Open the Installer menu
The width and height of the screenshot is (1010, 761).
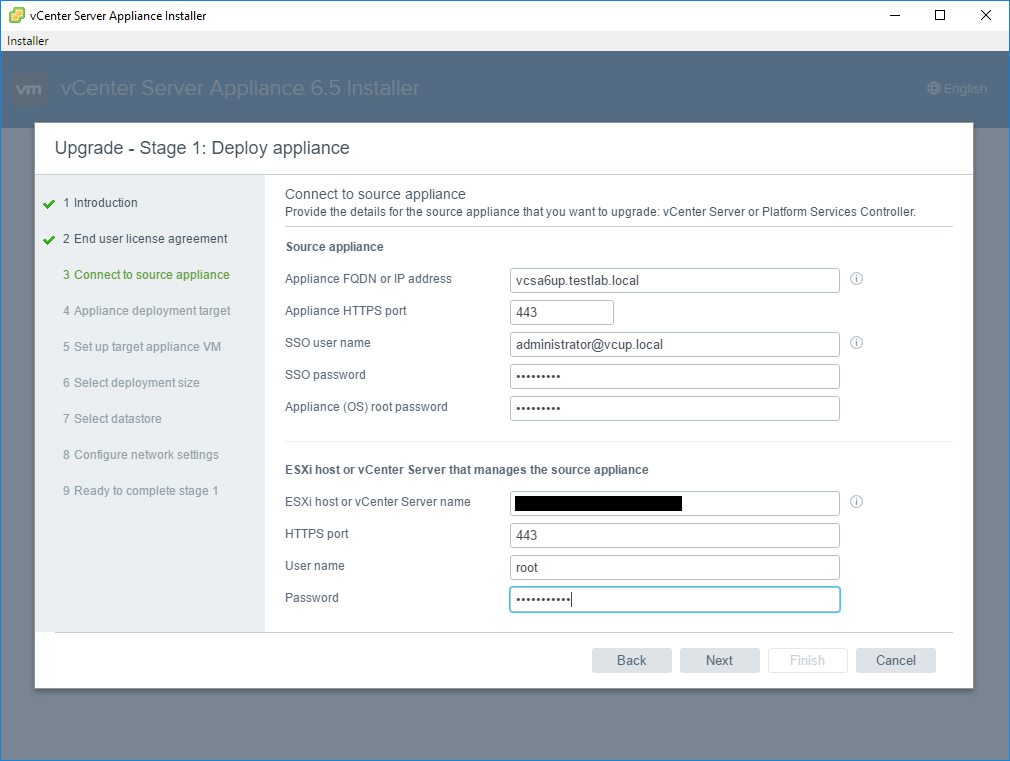(28, 41)
